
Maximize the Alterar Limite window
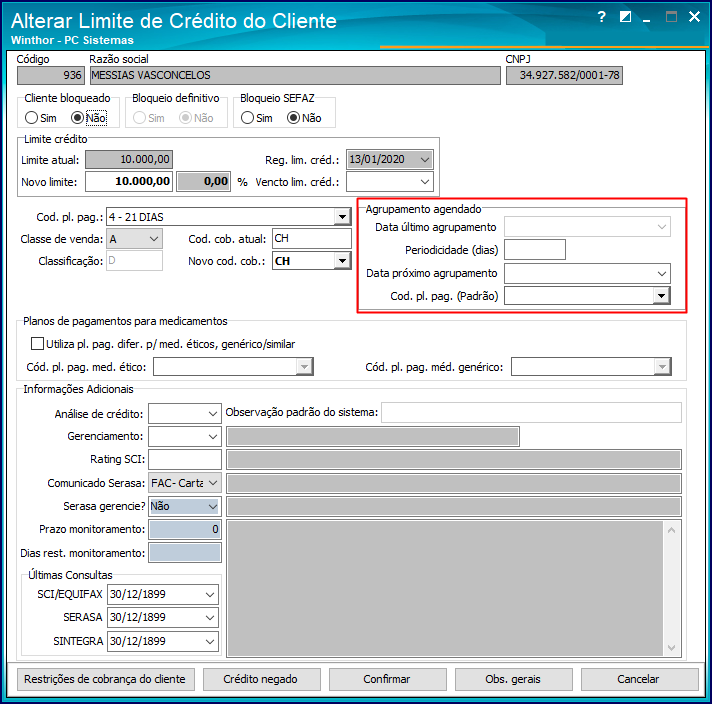[x=671, y=17]
